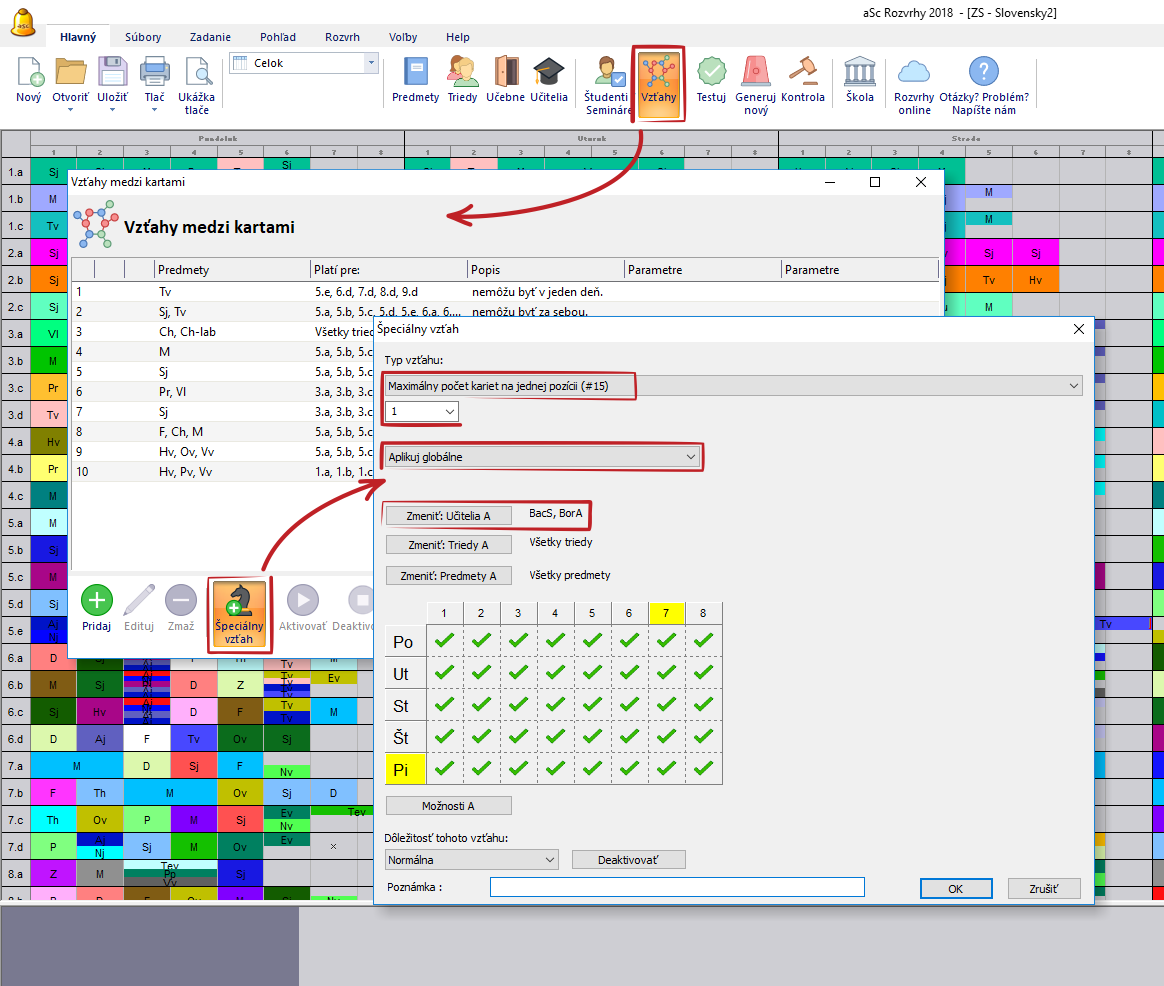This screenshot has width=1164, height=986.
Task: Open the Voľby ribbon tab
Action: pyautogui.click(x=403, y=37)
